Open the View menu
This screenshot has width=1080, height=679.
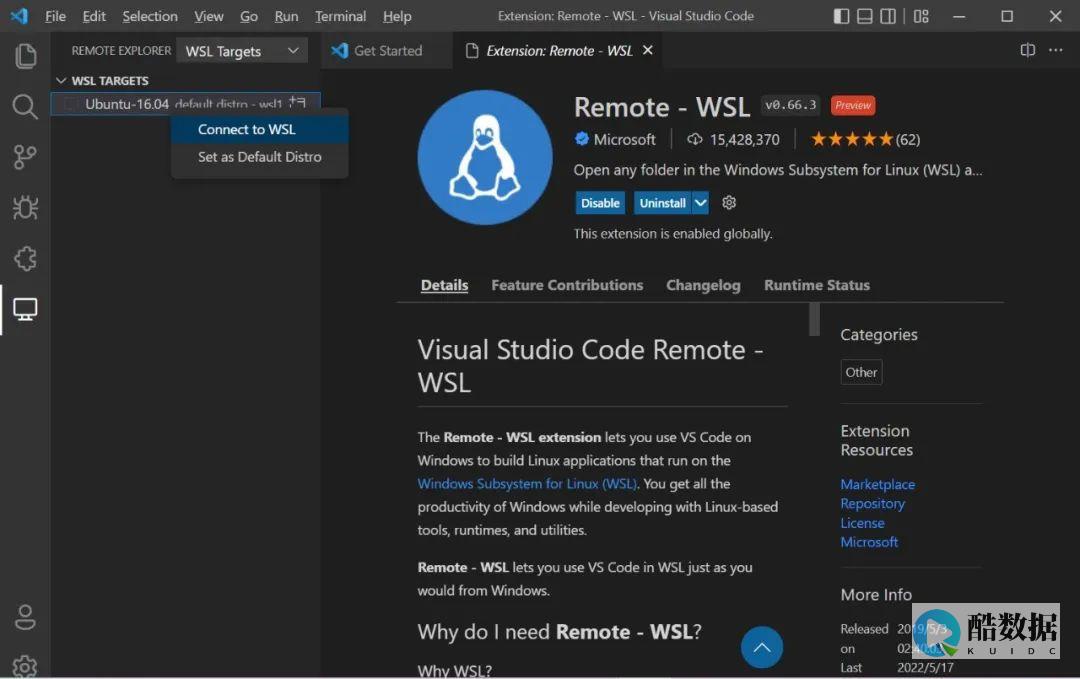click(x=209, y=16)
